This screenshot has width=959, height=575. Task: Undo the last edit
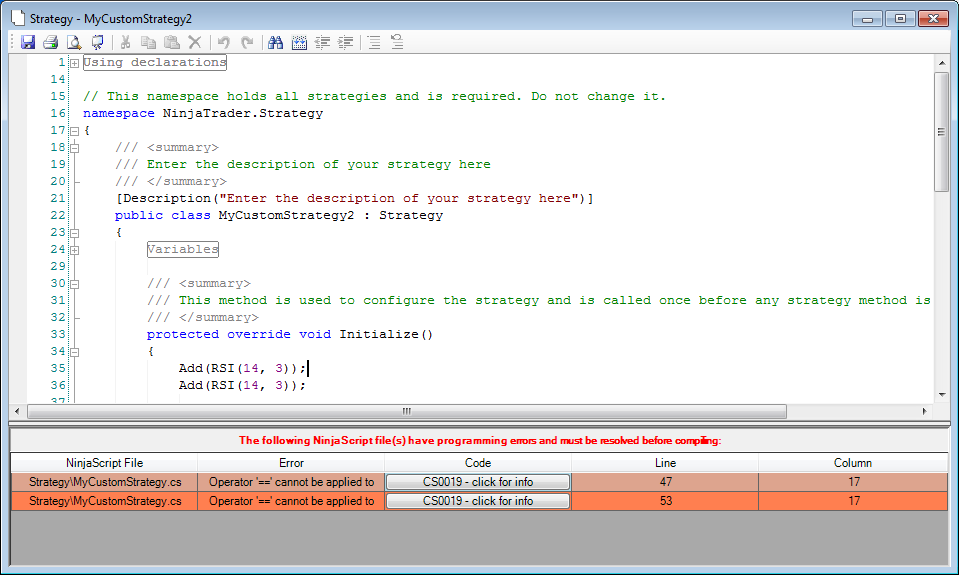pyautogui.click(x=224, y=42)
